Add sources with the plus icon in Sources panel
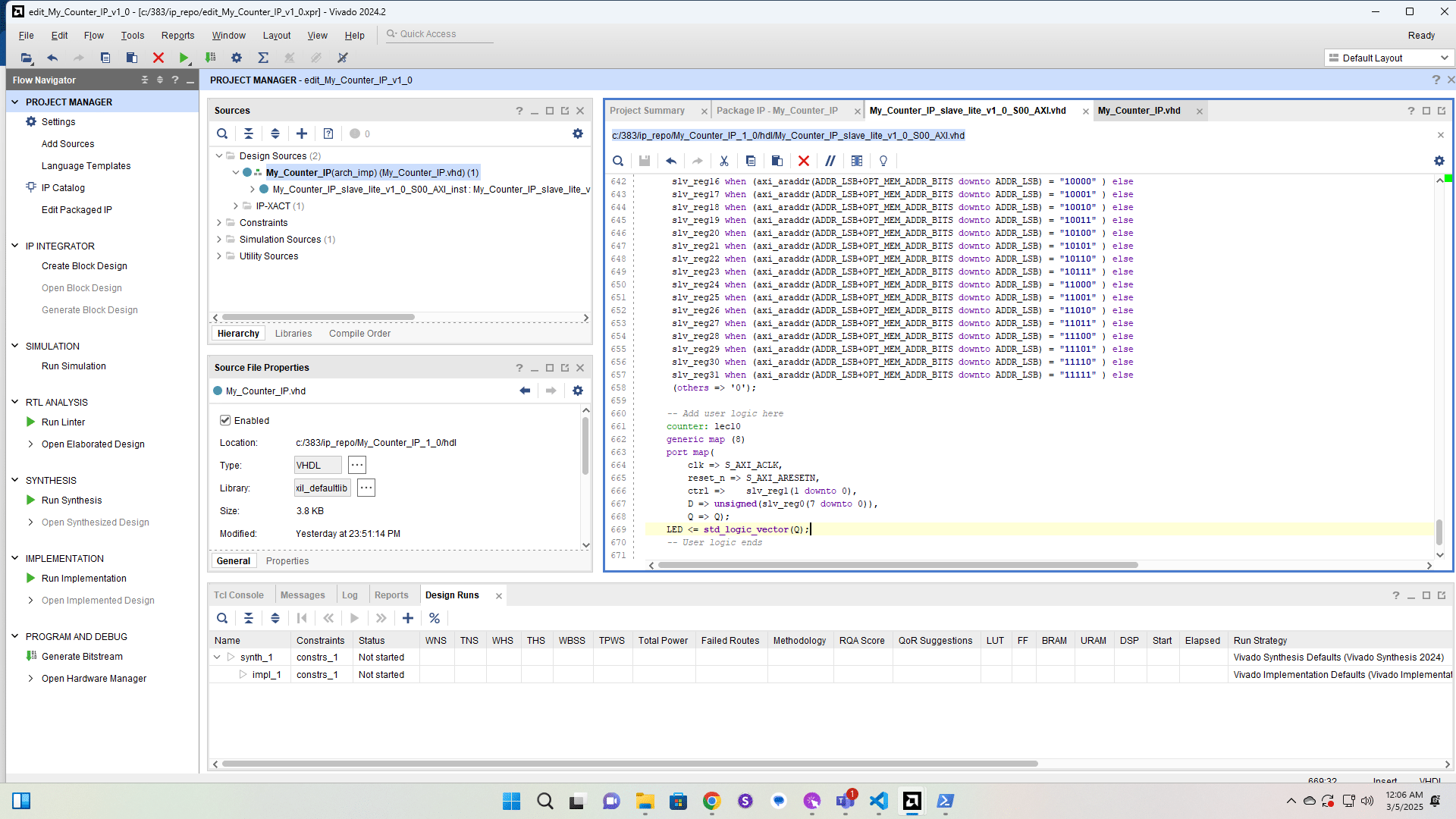The height and width of the screenshot is (819, 1456). pos(301,133)
